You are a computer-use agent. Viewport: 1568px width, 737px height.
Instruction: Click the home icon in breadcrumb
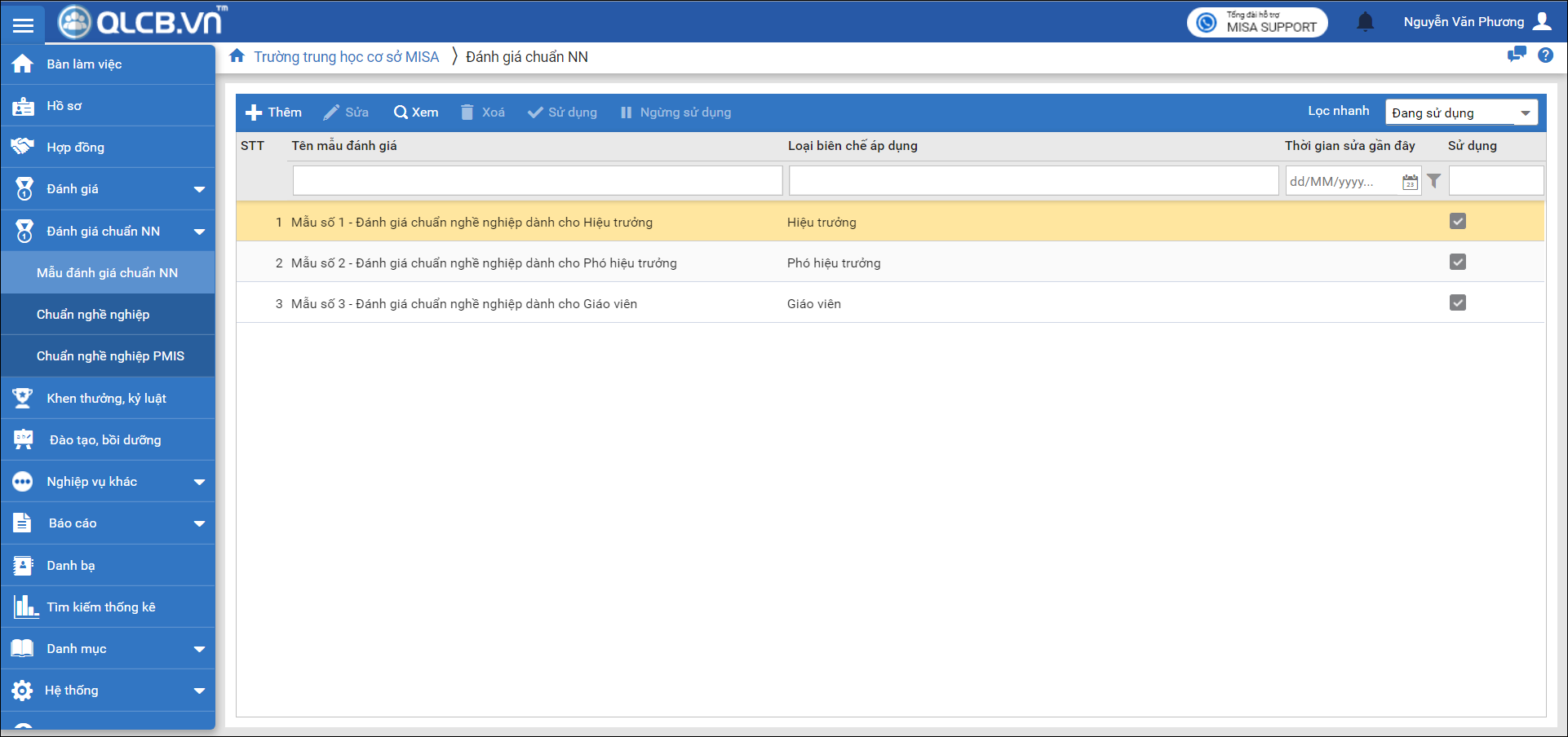[x=237, y=56]
